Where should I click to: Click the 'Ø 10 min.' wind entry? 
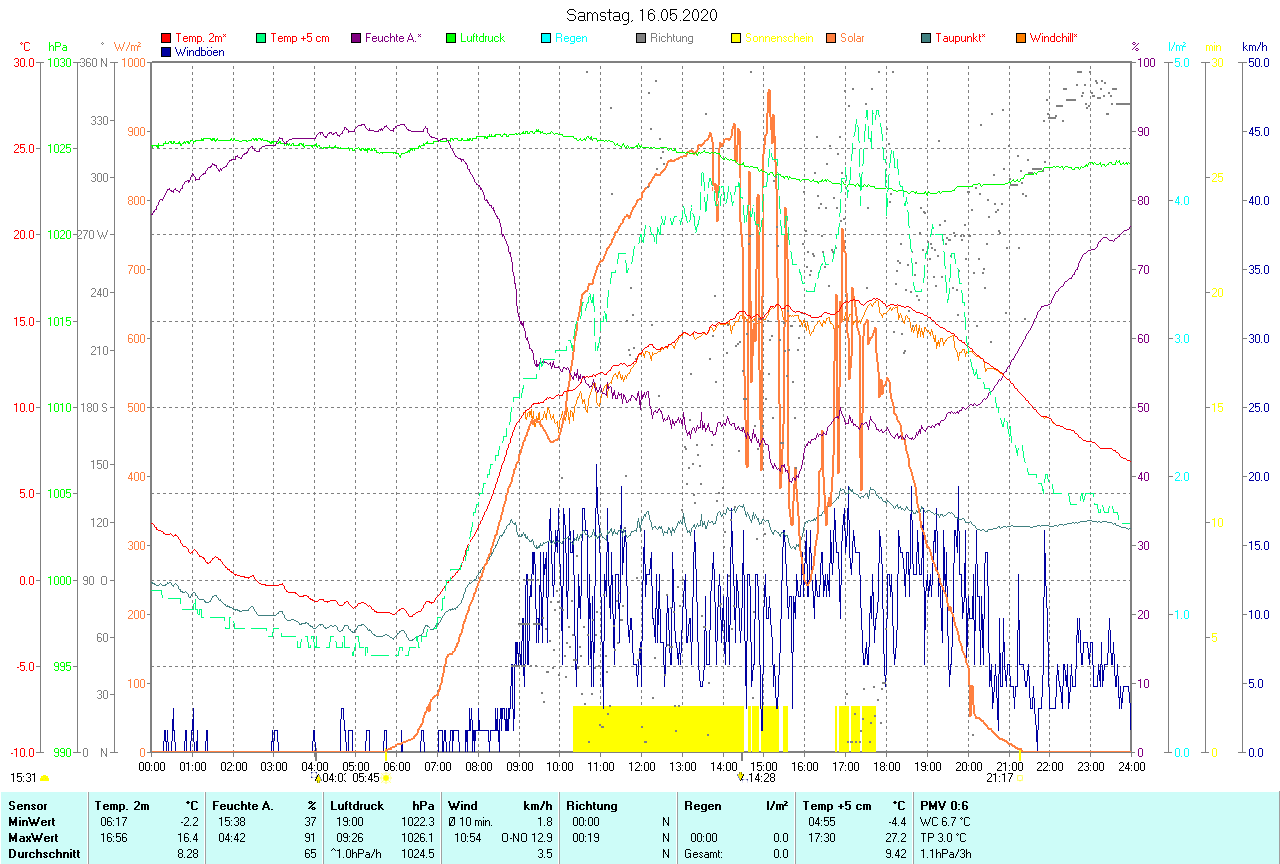click(471, 821)
